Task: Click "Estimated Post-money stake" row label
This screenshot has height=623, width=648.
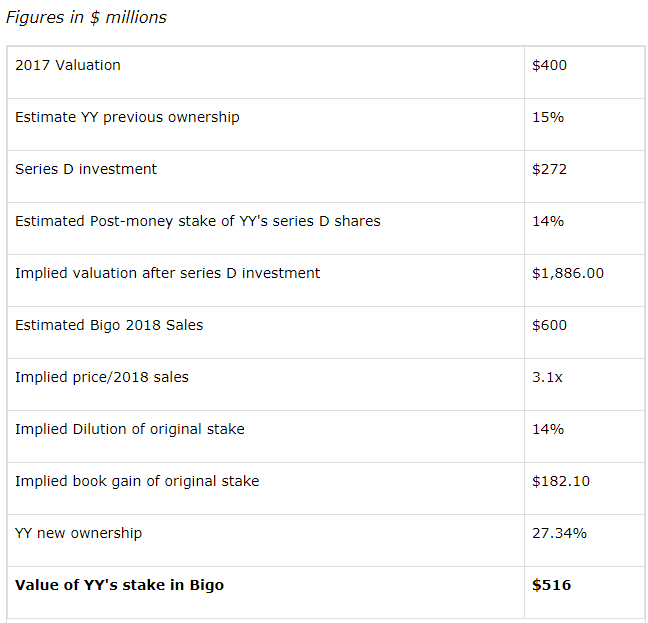Action: pyautogui.click(x=197, y=221)
